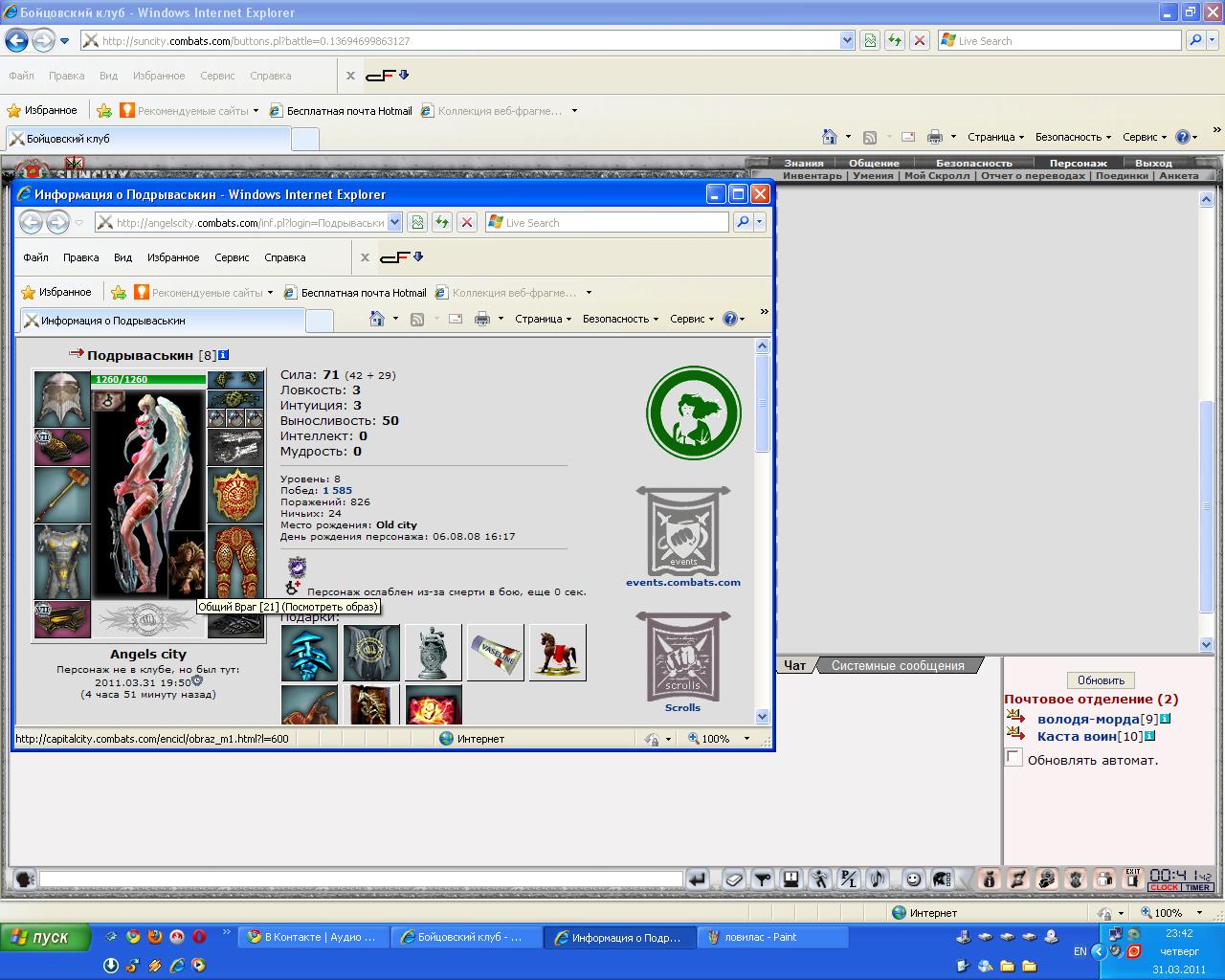The height and width of the screenshot is (980, 1225).
Task: Click the rocking horse gift icon
Action: (x=557, y=652)
